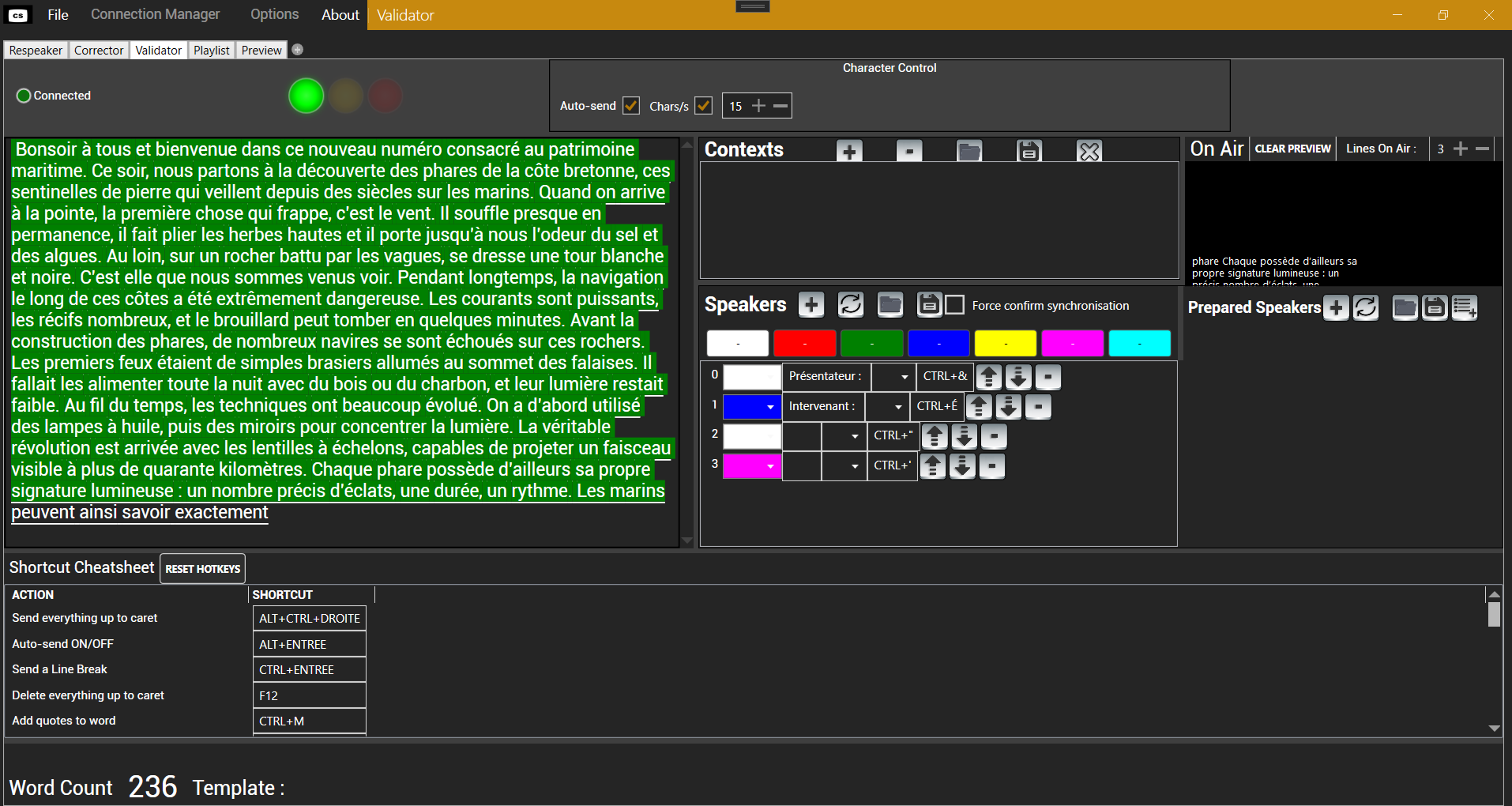Viewport: 1512px width, 806px height.
Task: Click prepared speakers add-list icon
Action: tap(1465, 307)
